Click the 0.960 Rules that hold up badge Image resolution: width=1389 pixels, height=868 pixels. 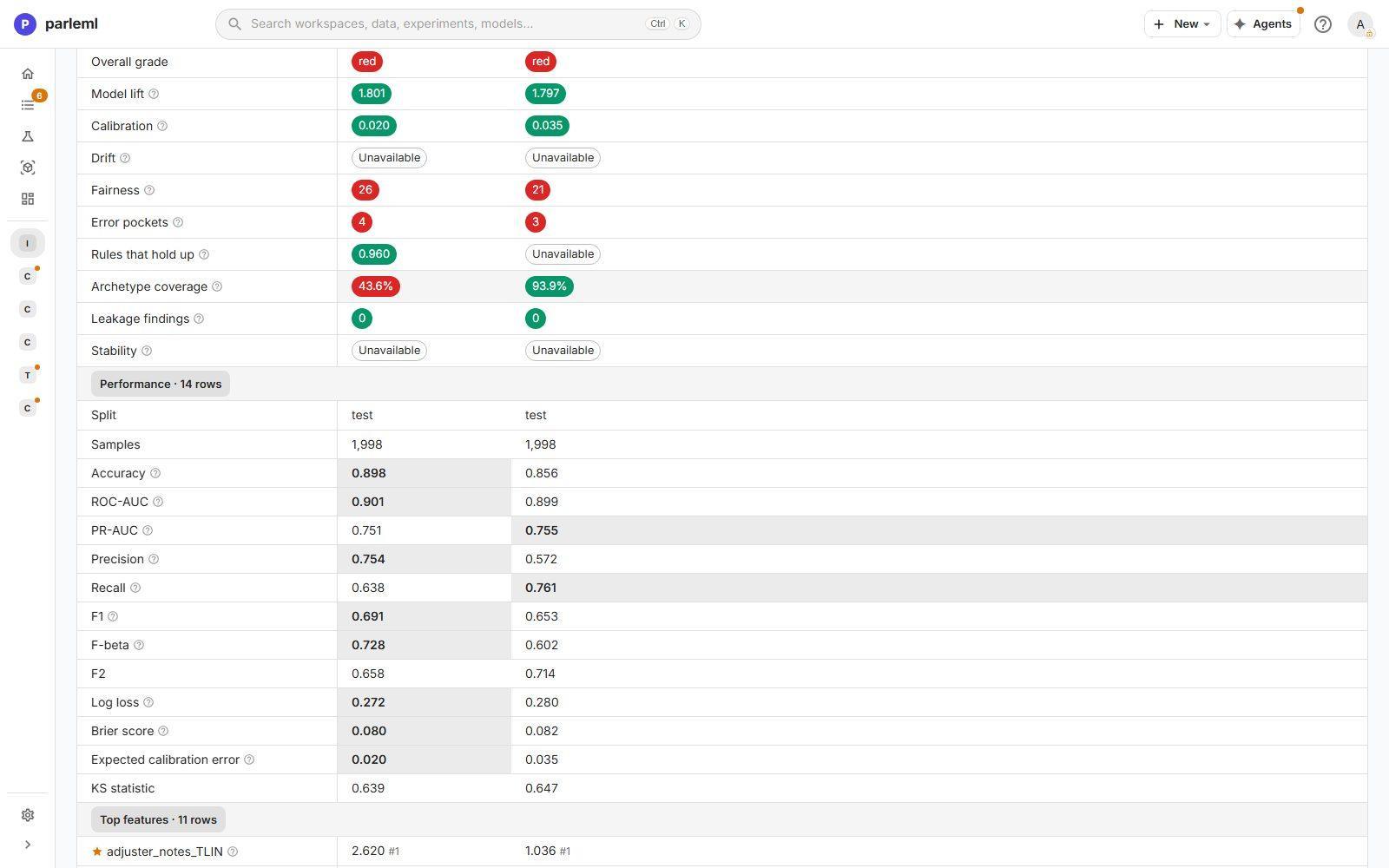point(374,254)
